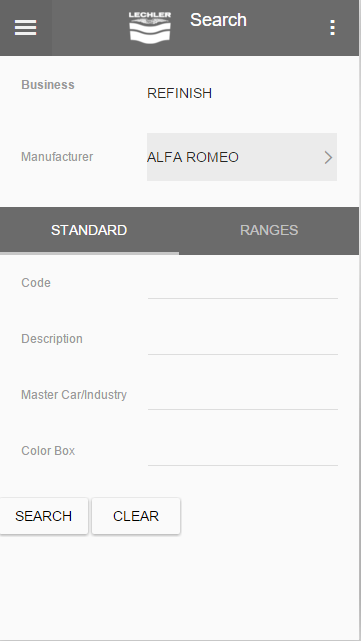Image resolution: width=361 pixels, height=641 pixels.
Task: Open the ALFA ROMEO manufacturer selector
Action: click(242, 157)
